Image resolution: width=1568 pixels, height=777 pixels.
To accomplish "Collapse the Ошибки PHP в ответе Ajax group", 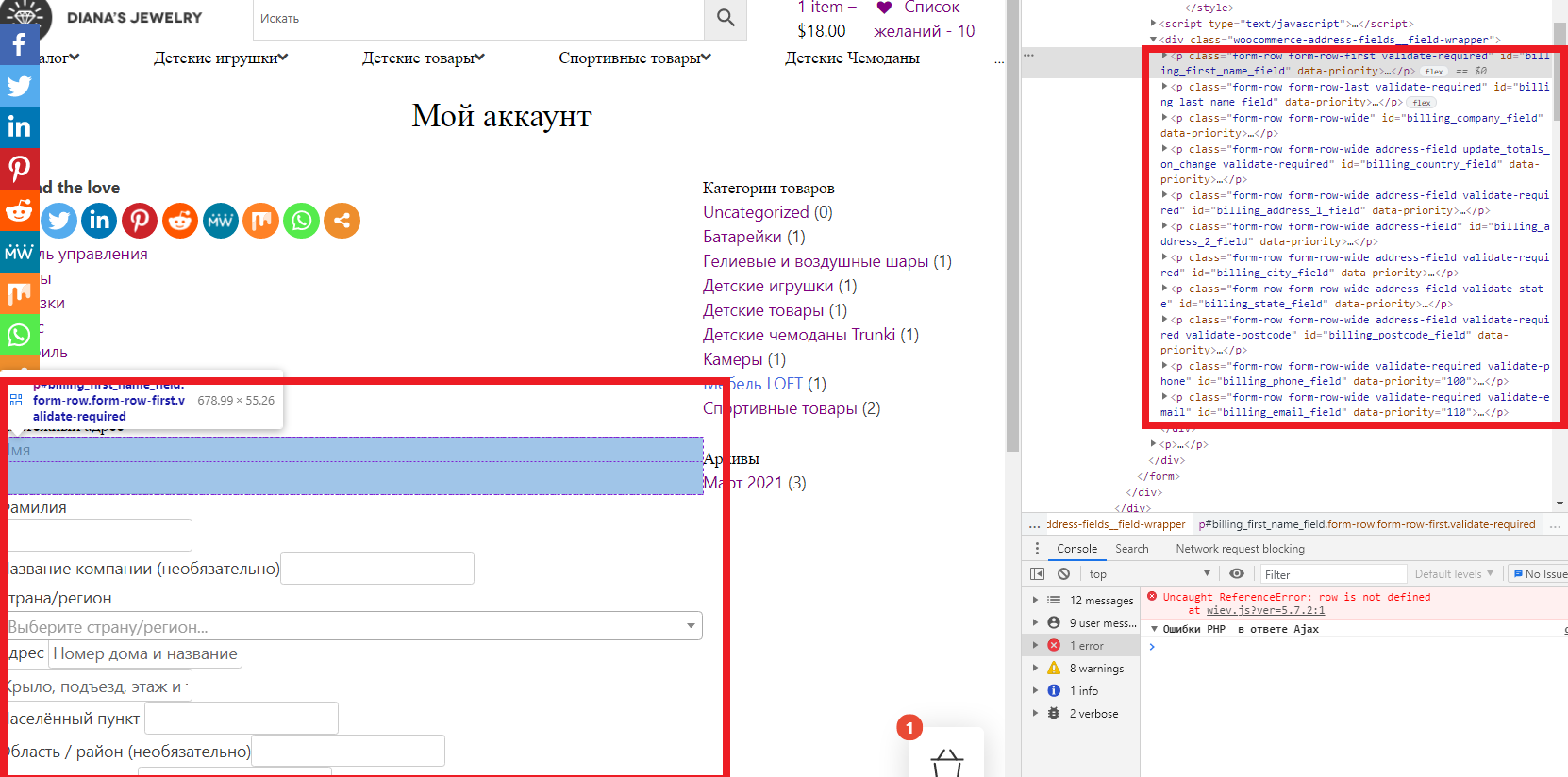I will tap(1154, 629).
